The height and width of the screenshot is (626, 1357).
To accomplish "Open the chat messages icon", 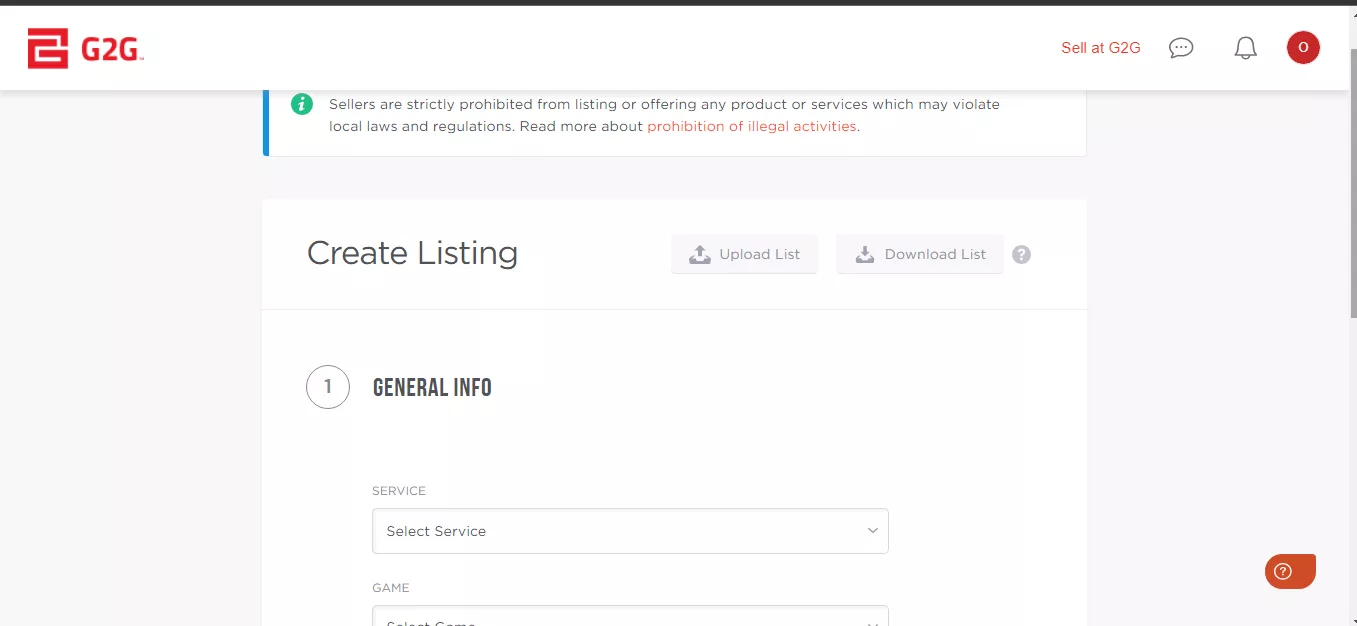I will [1181, 48].
